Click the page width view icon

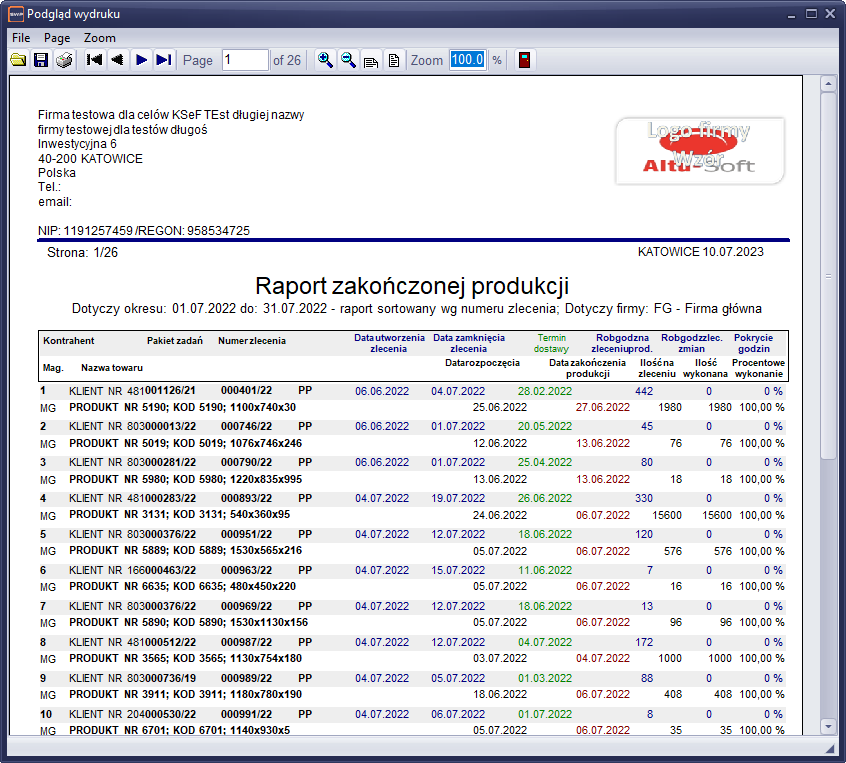(x=371, y=60)
